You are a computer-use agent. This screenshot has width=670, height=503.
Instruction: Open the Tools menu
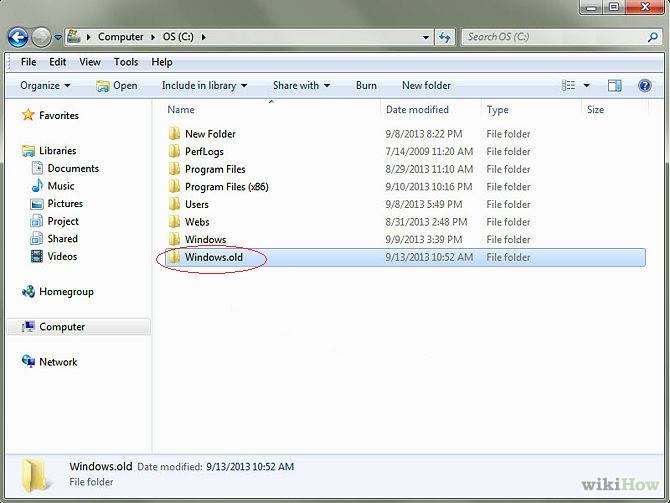126,62
